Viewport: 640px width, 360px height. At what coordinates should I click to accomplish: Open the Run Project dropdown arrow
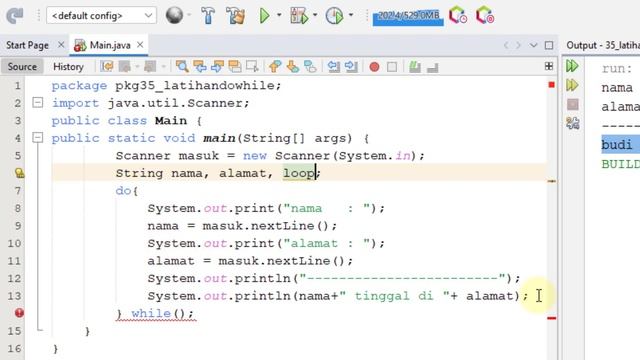(x=279, y=16)
